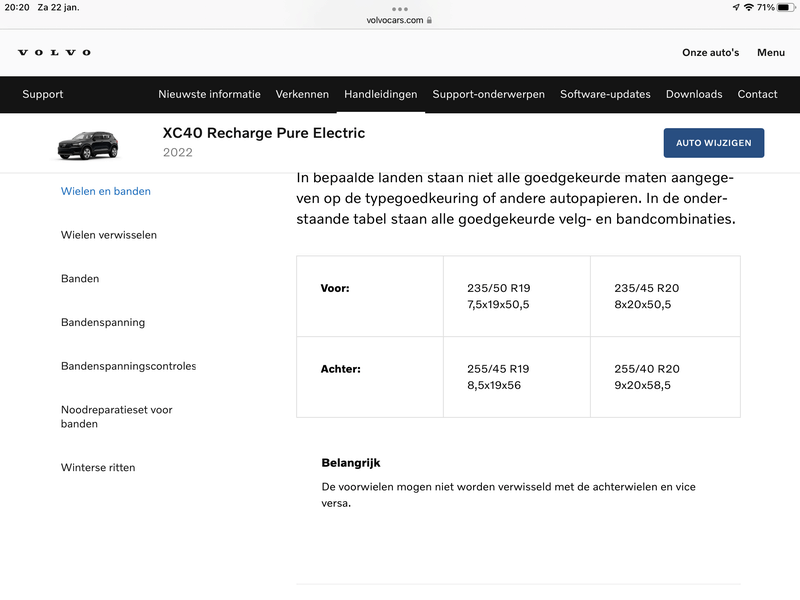This screenshot has height=600, width=800.
Task: Tap the location arrow status icon
Action: tap(736, 7)
